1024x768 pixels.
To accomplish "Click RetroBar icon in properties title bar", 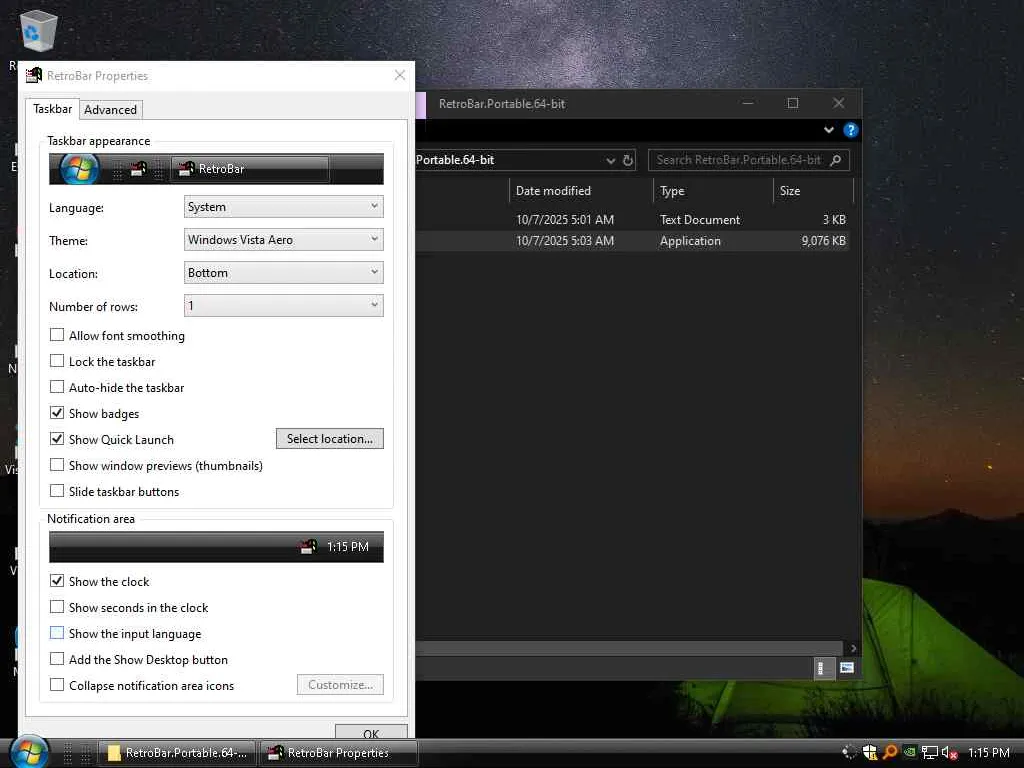I will coord(33,76).
